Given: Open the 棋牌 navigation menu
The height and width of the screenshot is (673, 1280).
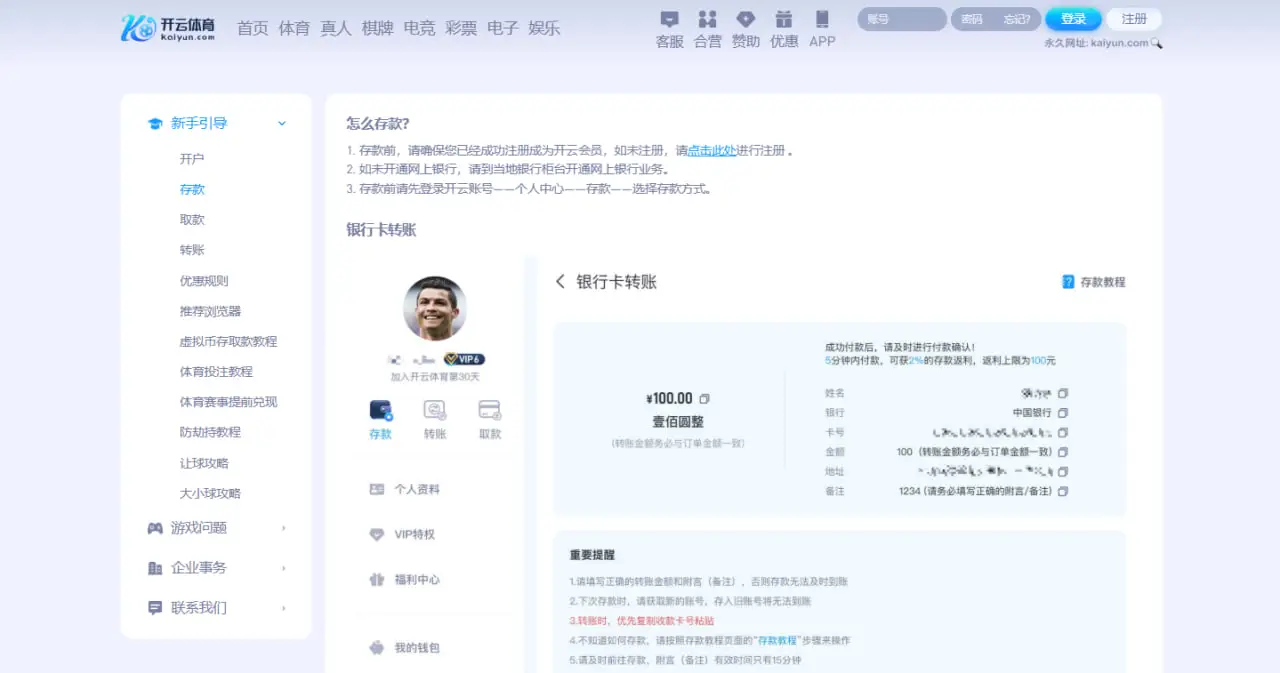Looking at the screenshot, I should (x=377, y=28).
